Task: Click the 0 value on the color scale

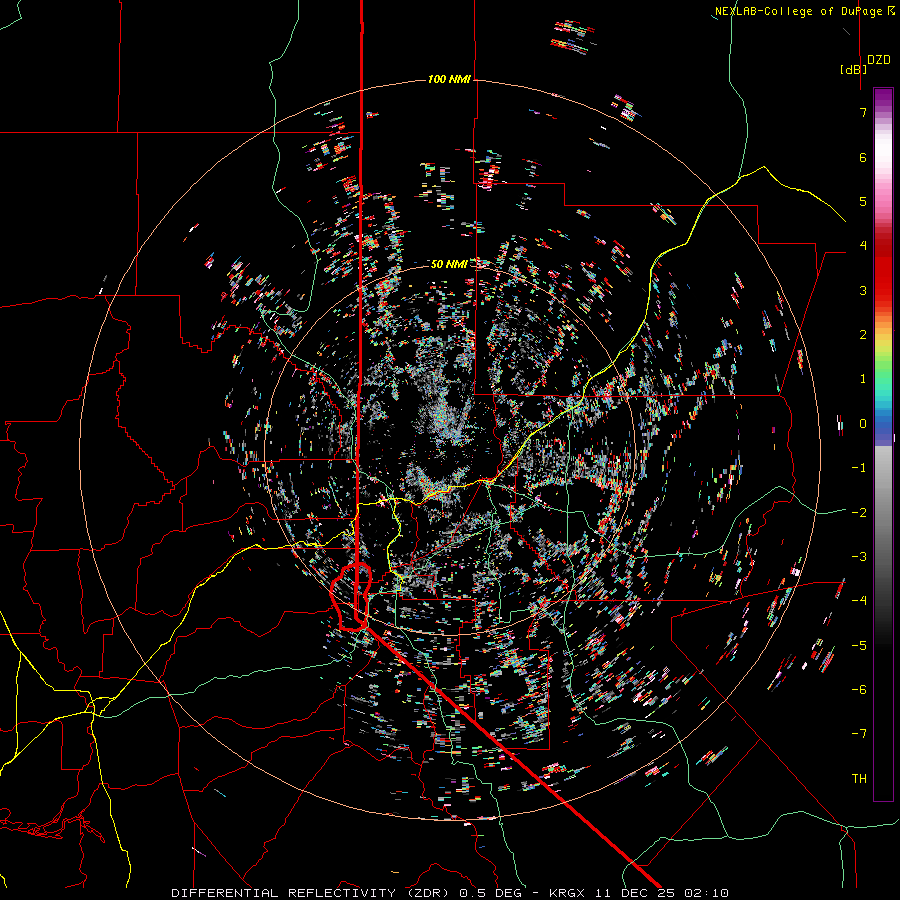Action: 863,424
